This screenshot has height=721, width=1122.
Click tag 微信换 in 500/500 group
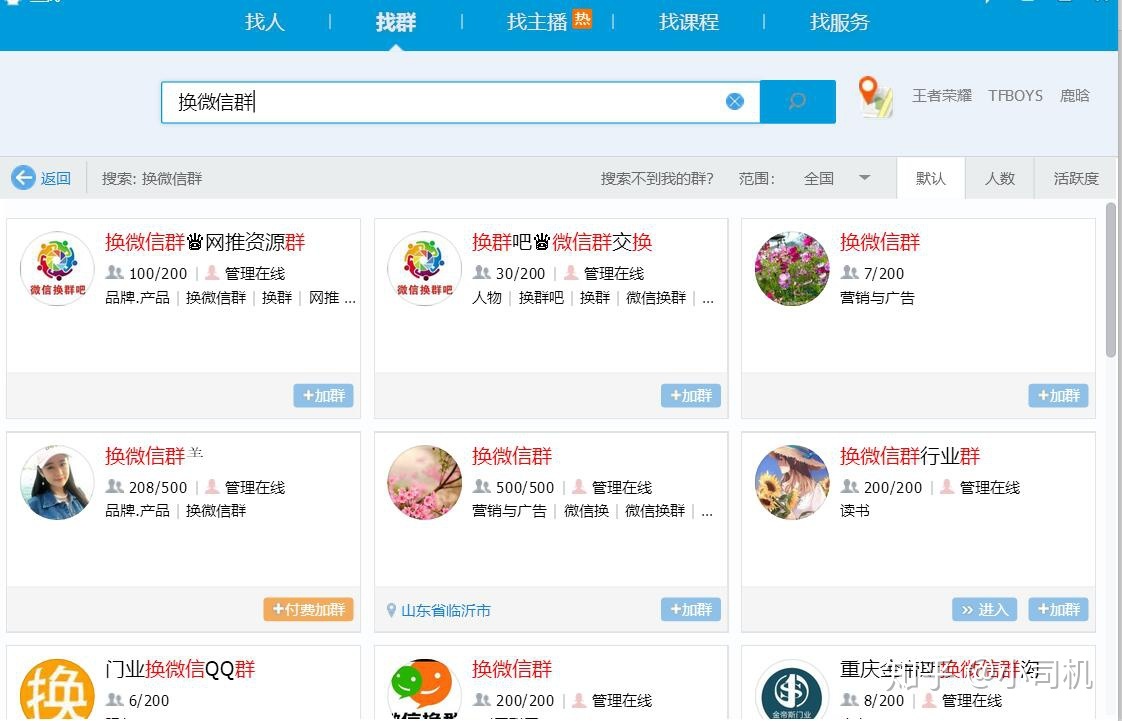[x=586, y=511]
